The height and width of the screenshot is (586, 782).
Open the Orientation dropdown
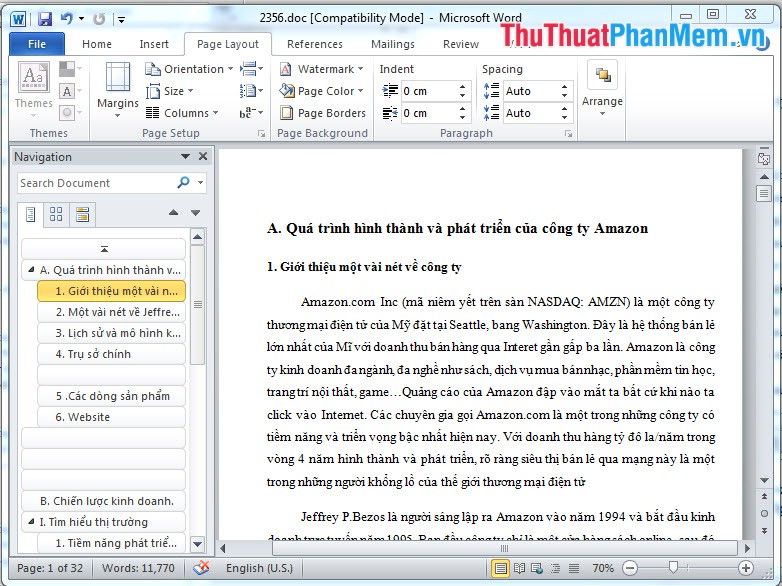point(189,69)
